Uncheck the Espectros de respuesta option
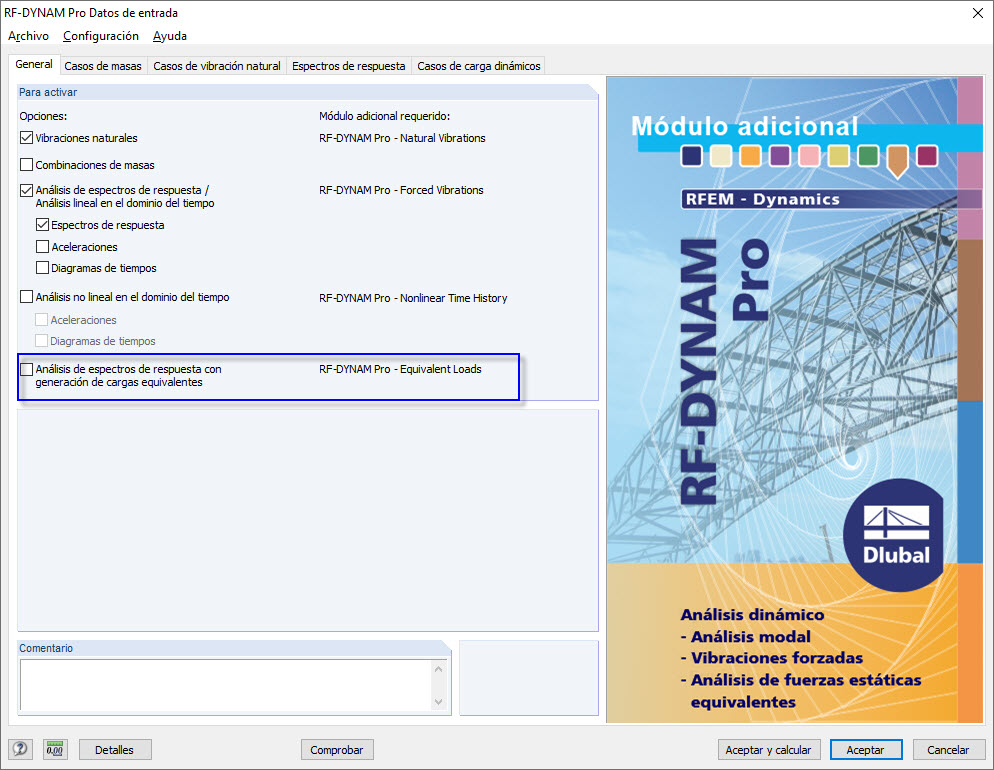This screenshot has width=994, height=770. (x=41, y=225)
